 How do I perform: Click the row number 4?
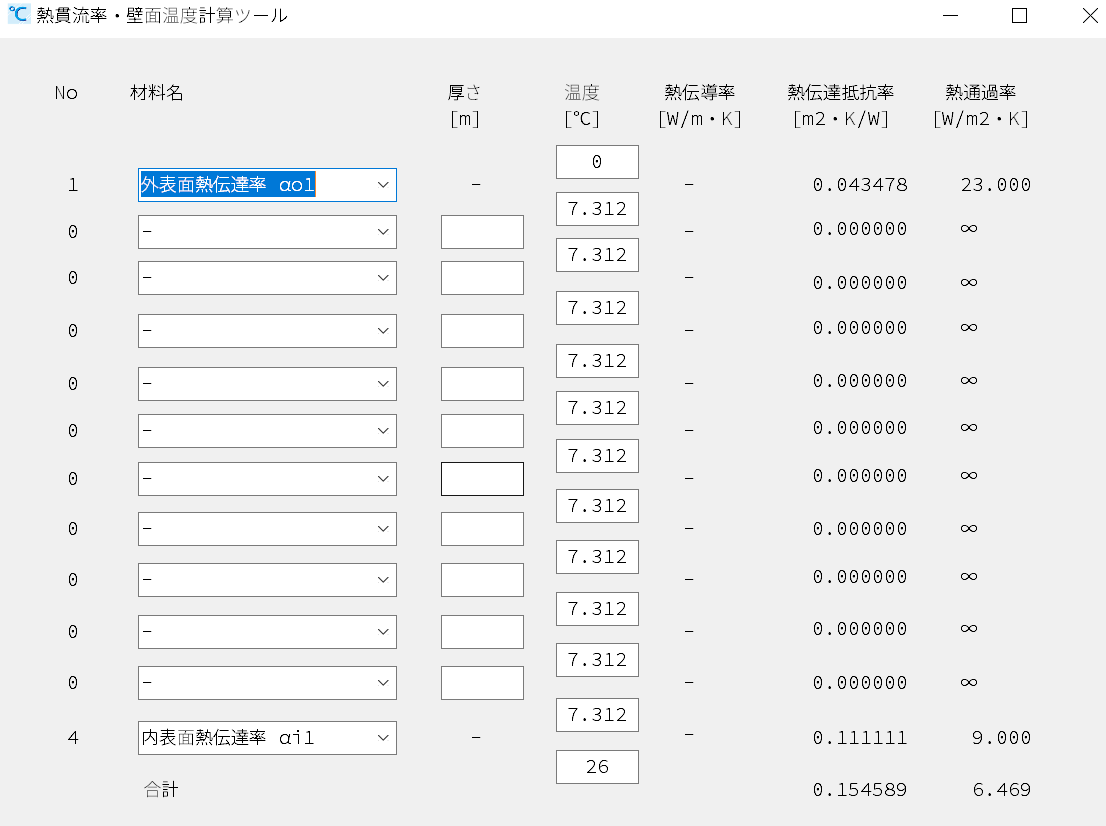73,738
